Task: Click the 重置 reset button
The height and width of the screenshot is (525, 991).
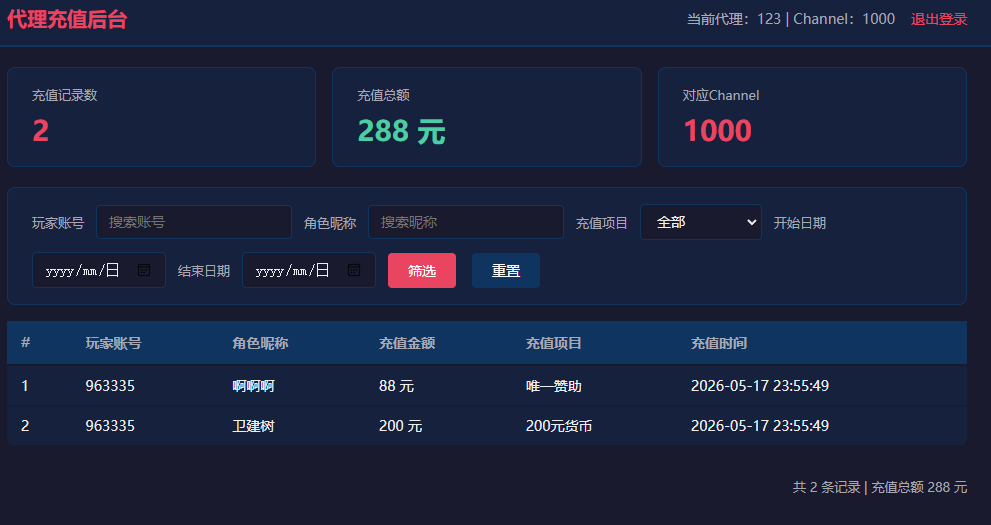Action: click(x=506, y=270)
